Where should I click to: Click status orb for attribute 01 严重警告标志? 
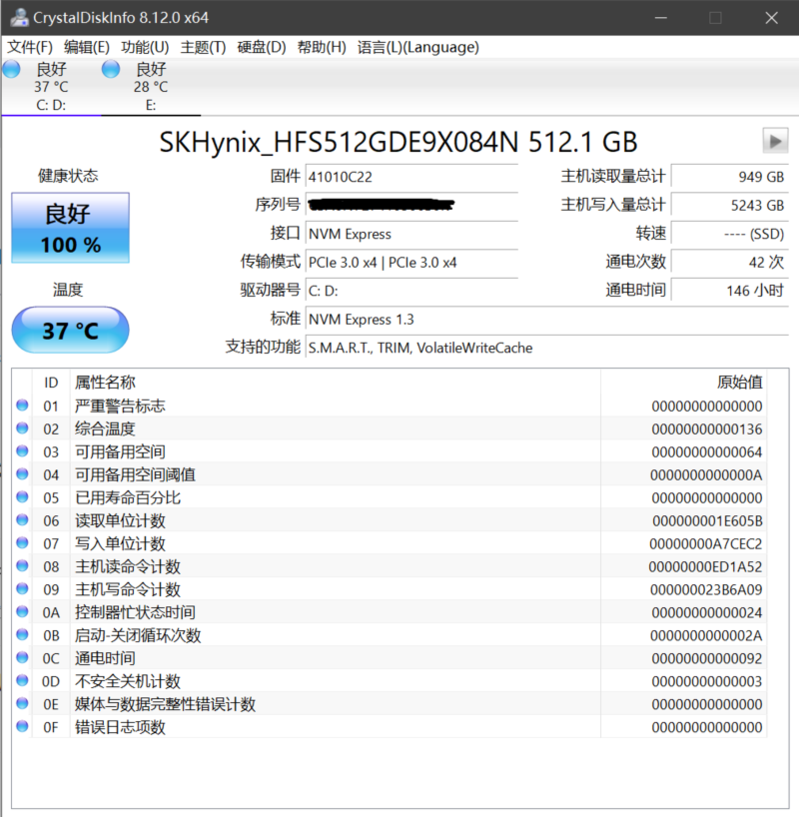click(22, 406)
